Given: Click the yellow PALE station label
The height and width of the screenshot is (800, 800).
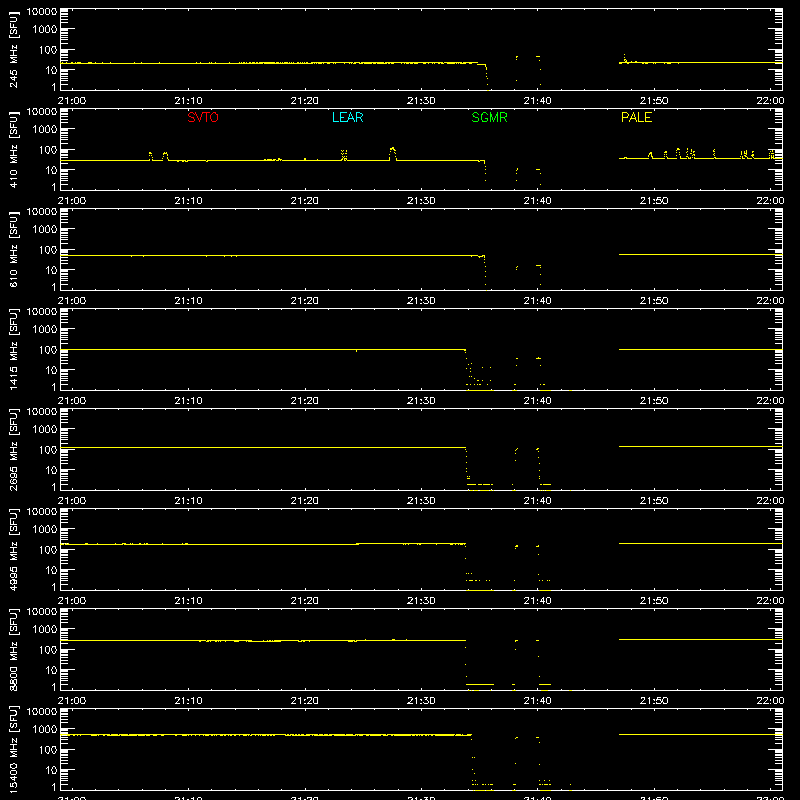Looking at the screenshot, I should point(636,117).
